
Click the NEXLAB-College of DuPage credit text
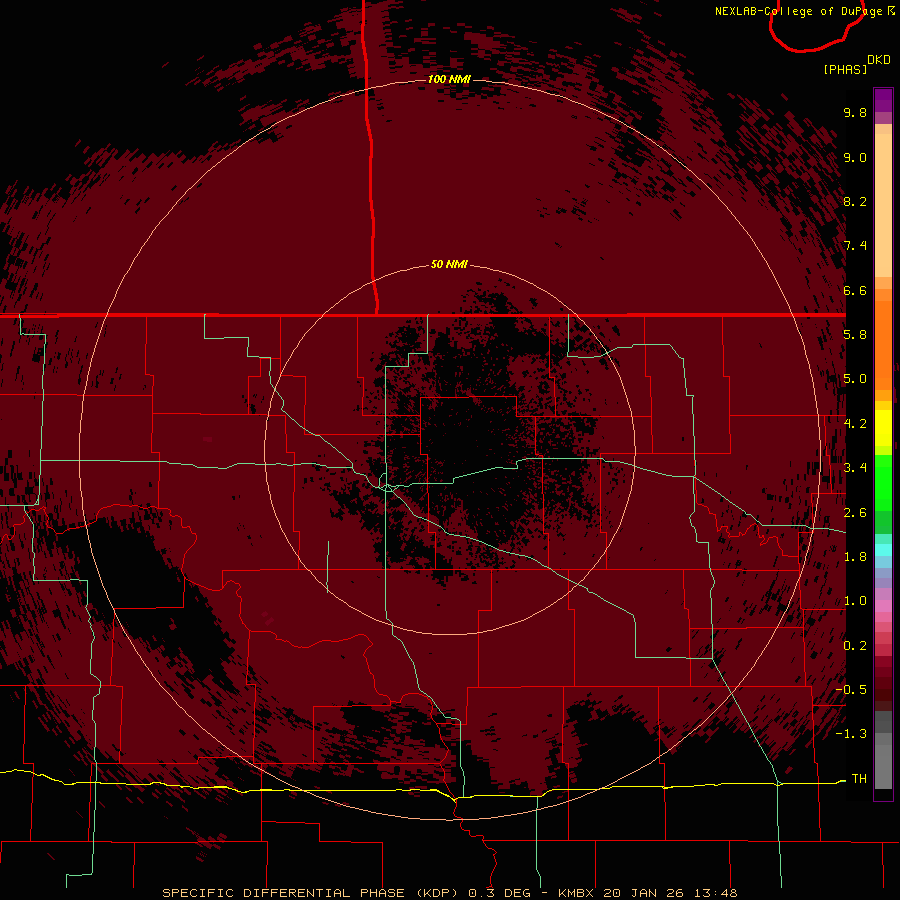(x=805, y=11)
